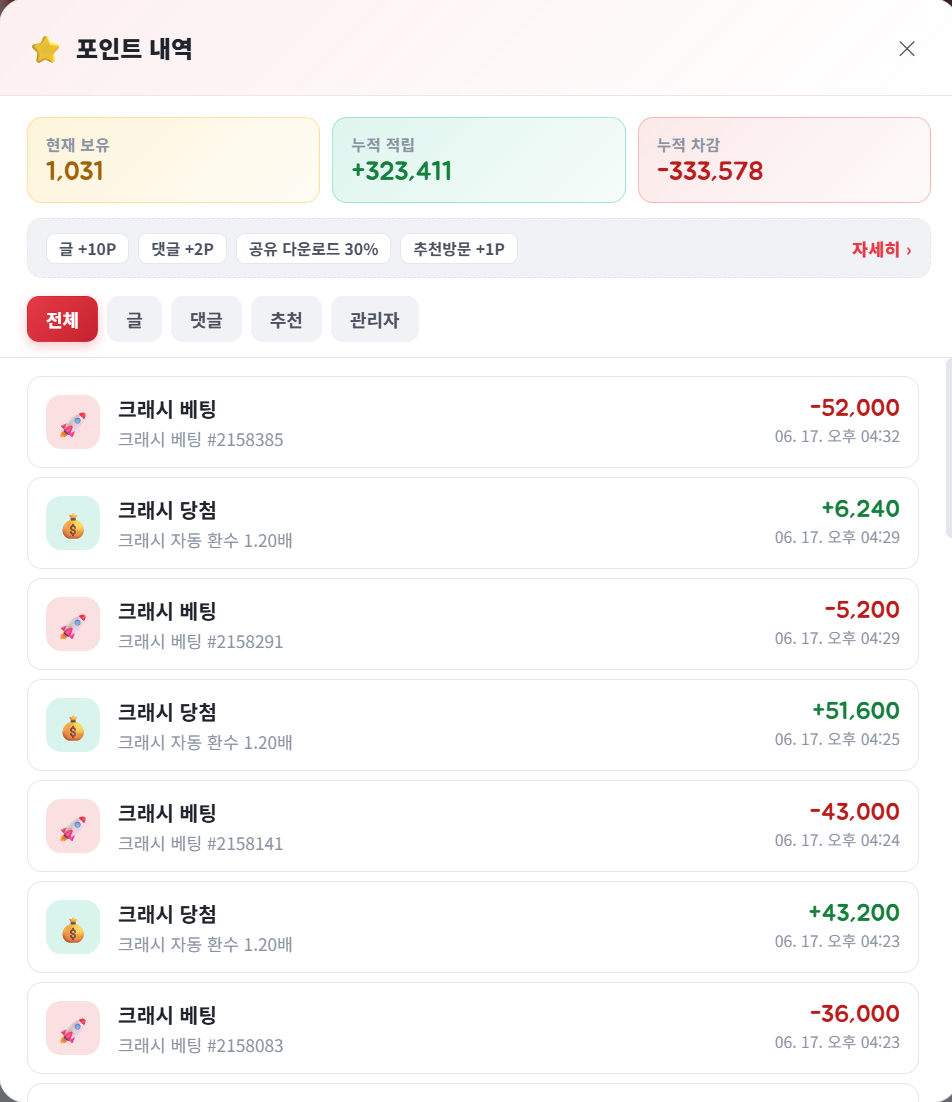Click the 누적 적립 +323,411 card
952x1102 pixels.
(x=478, y=160)
